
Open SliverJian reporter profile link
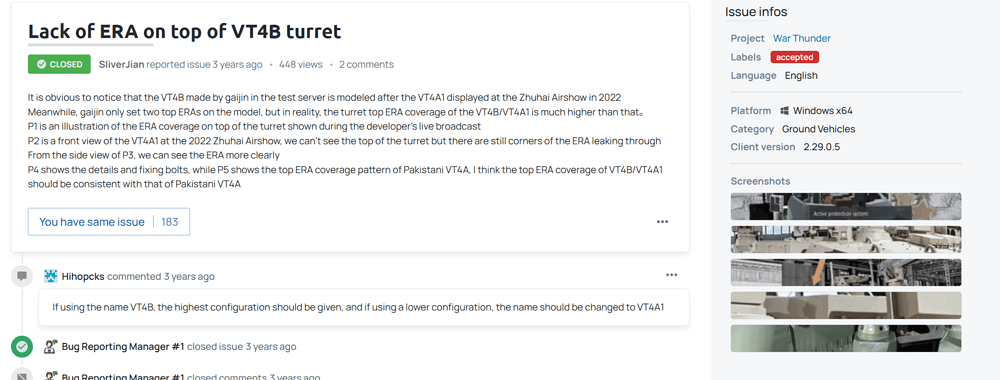click(122, 64)
